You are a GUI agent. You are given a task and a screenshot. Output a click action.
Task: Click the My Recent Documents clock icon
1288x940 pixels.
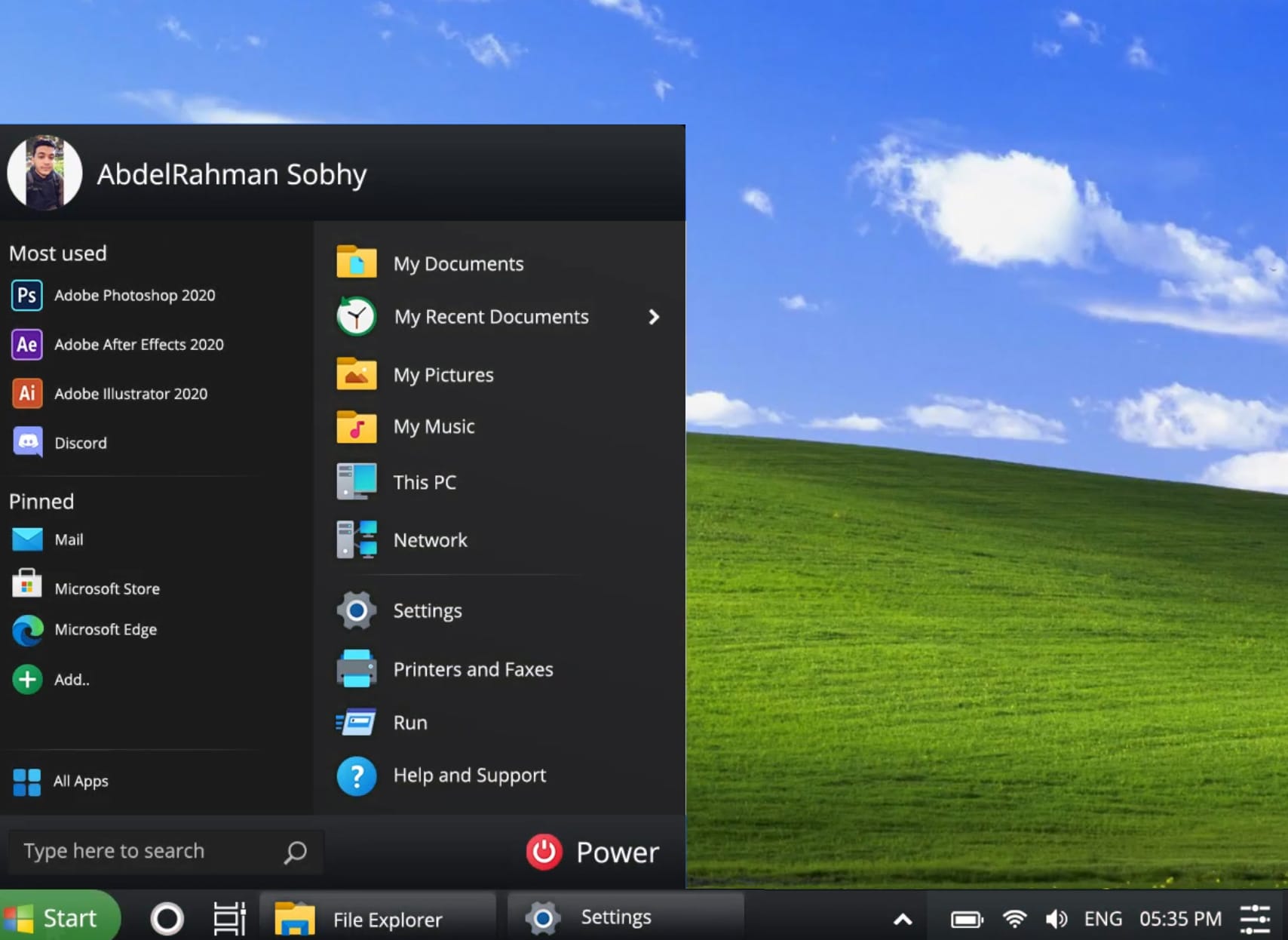click(357, 316)
